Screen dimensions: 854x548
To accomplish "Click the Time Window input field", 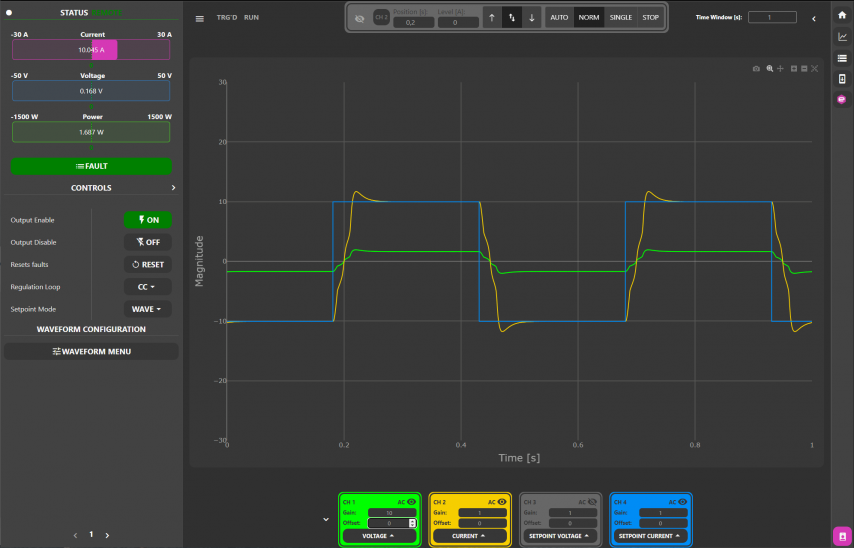I will click(771, 18).
